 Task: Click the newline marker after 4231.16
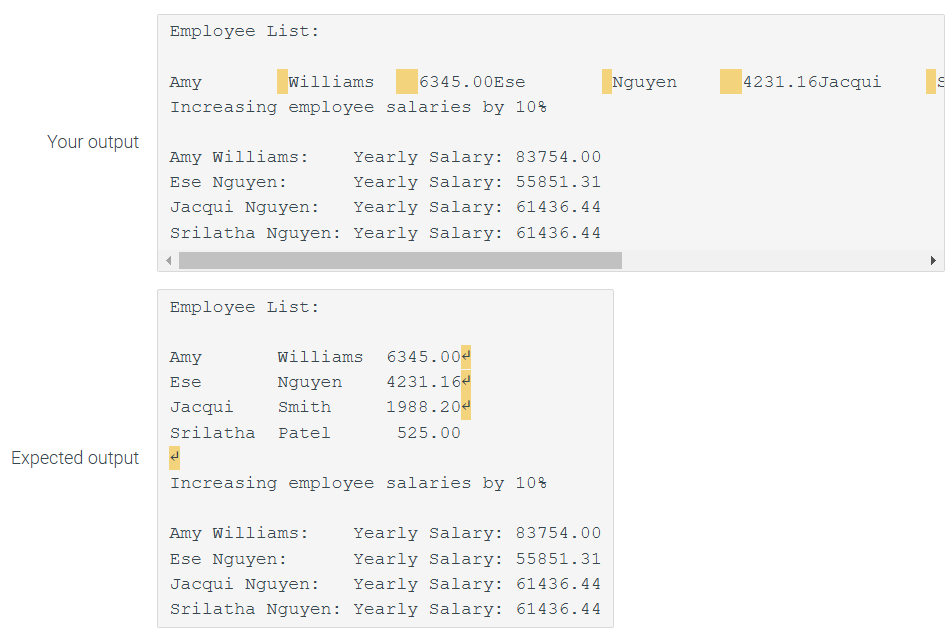(467, 381)
